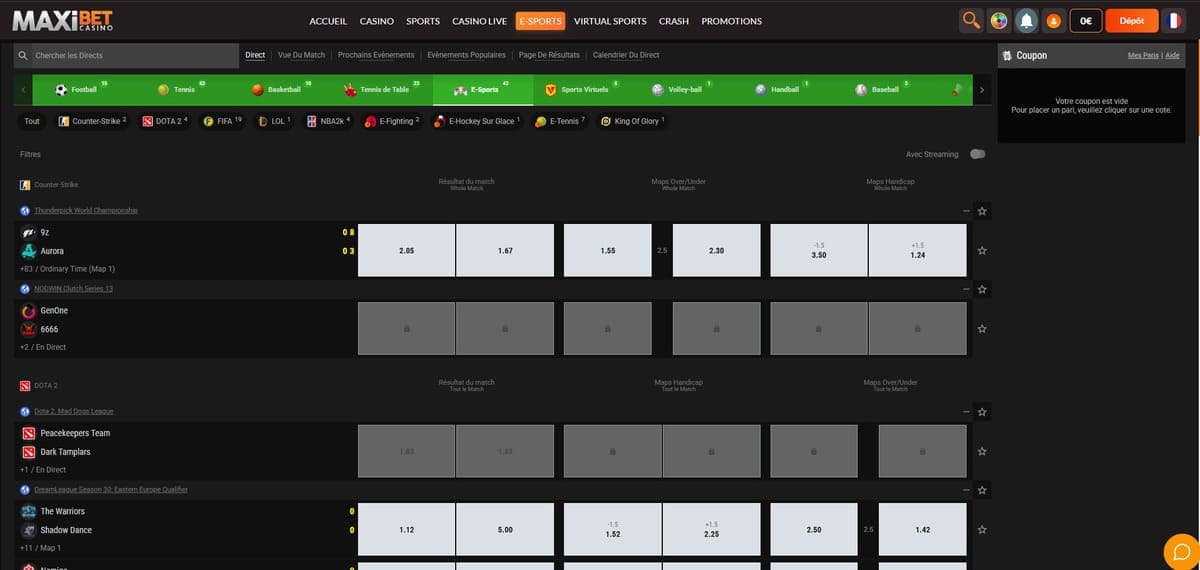Viewport: 1200px width, 570px height.
Task: Click the 0€ balance box
Action: tap(1086, 20)
